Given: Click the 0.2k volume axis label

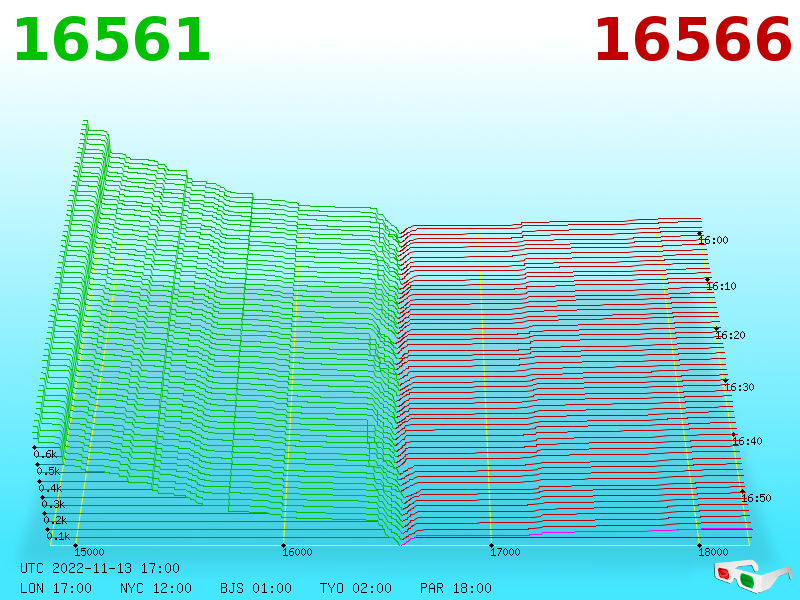Looking at the screenshot, I should point(56,520).
